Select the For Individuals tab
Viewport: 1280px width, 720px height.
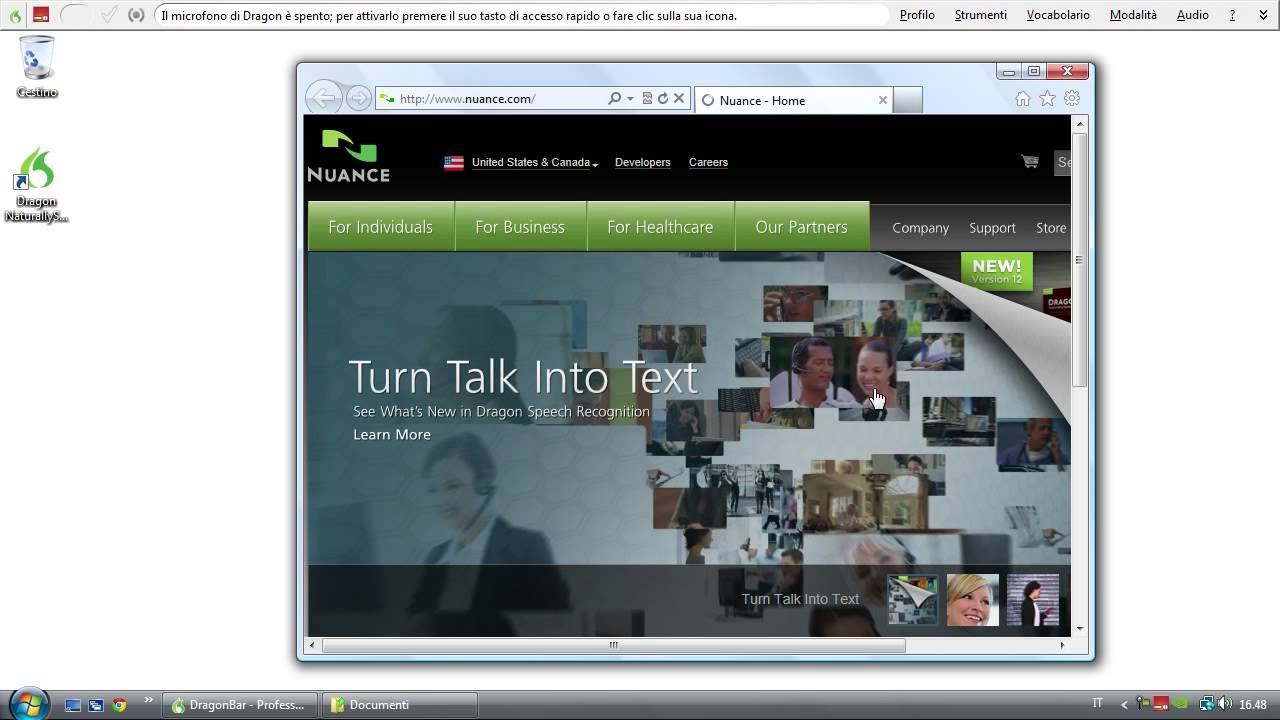coord(381,227)
